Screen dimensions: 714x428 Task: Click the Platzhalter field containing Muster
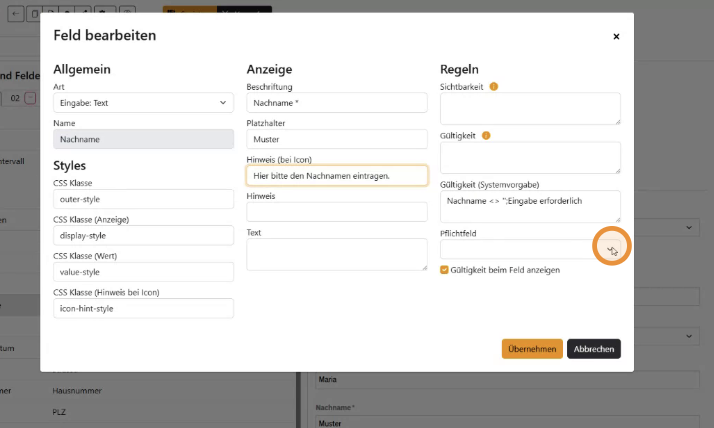click(337, 139)
